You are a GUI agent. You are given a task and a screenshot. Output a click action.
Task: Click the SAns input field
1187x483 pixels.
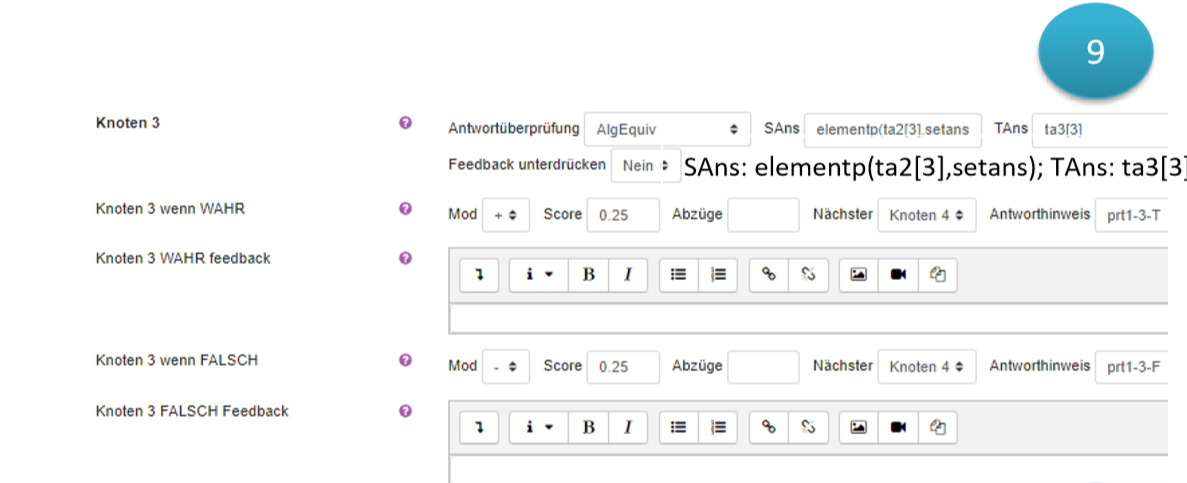893,129
